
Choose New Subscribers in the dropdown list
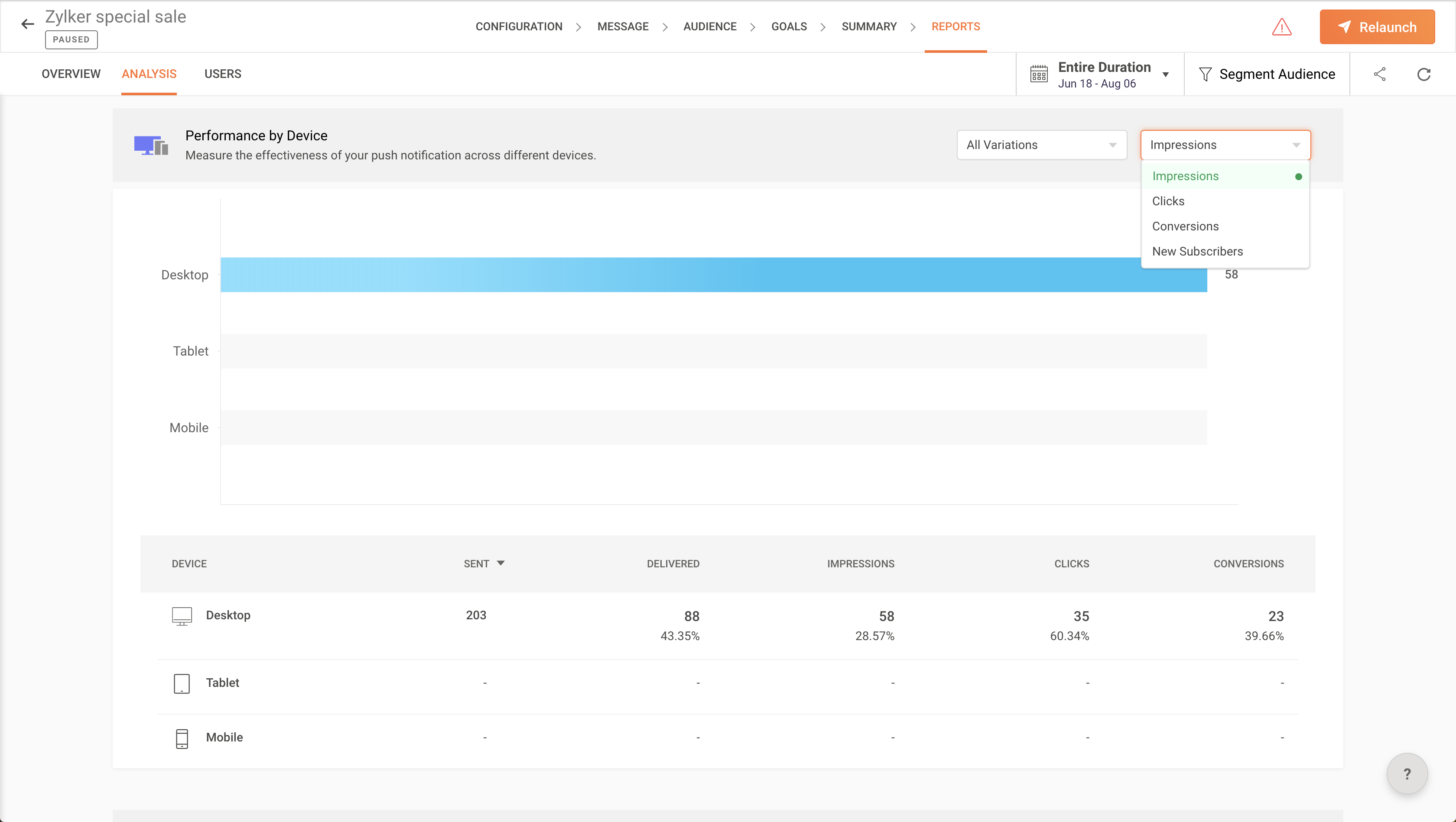(x=1197, y=251)
